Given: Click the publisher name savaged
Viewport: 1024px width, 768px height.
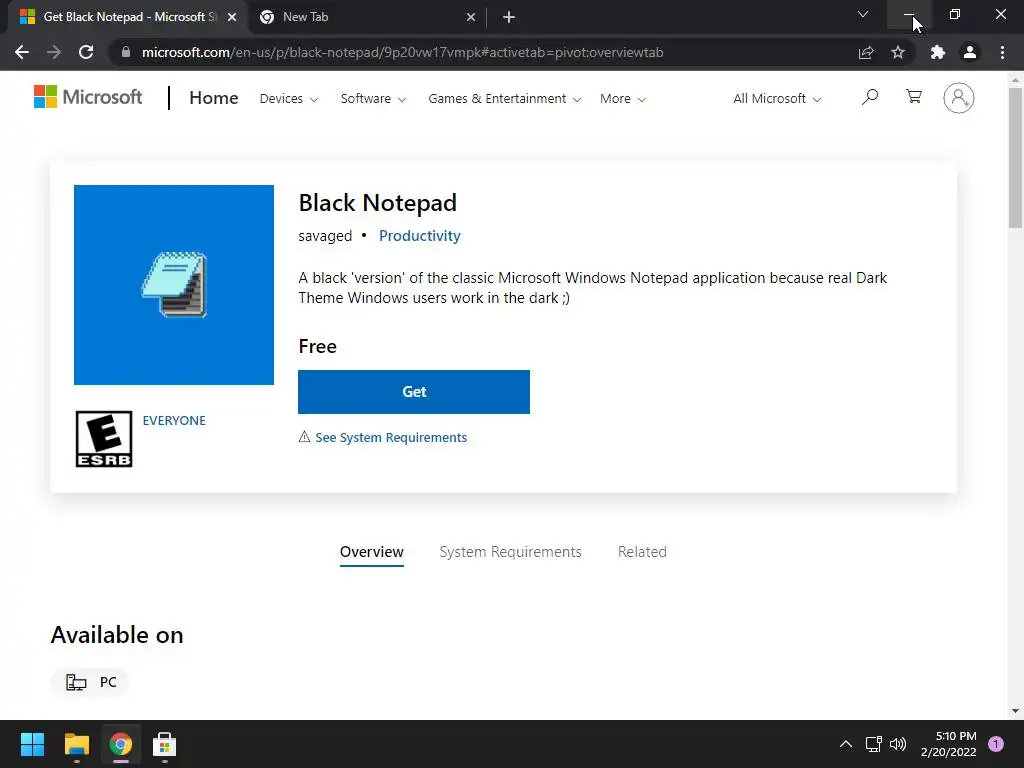Looking at the screenshot, I should tap(325, 236).
